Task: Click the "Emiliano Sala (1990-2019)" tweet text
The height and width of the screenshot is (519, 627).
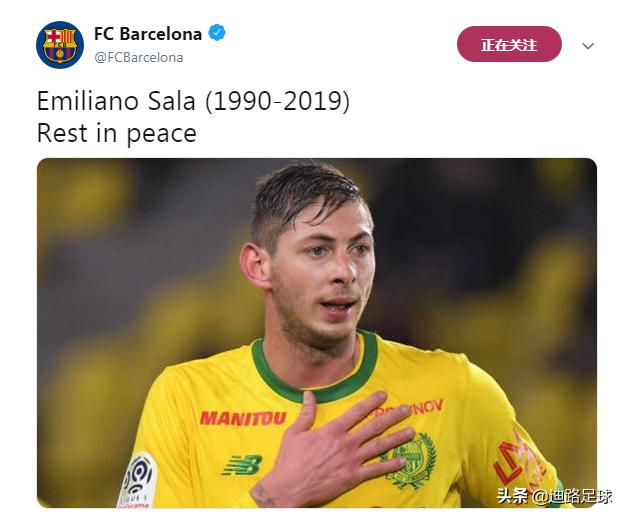Action: [x=193, y=102]
